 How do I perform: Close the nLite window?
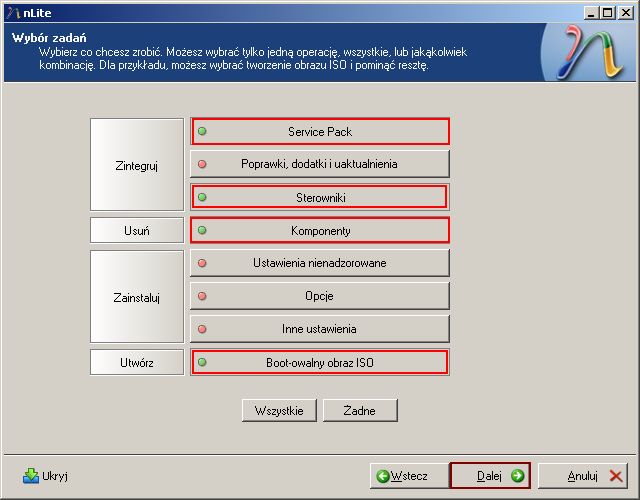tap(626, 13)
